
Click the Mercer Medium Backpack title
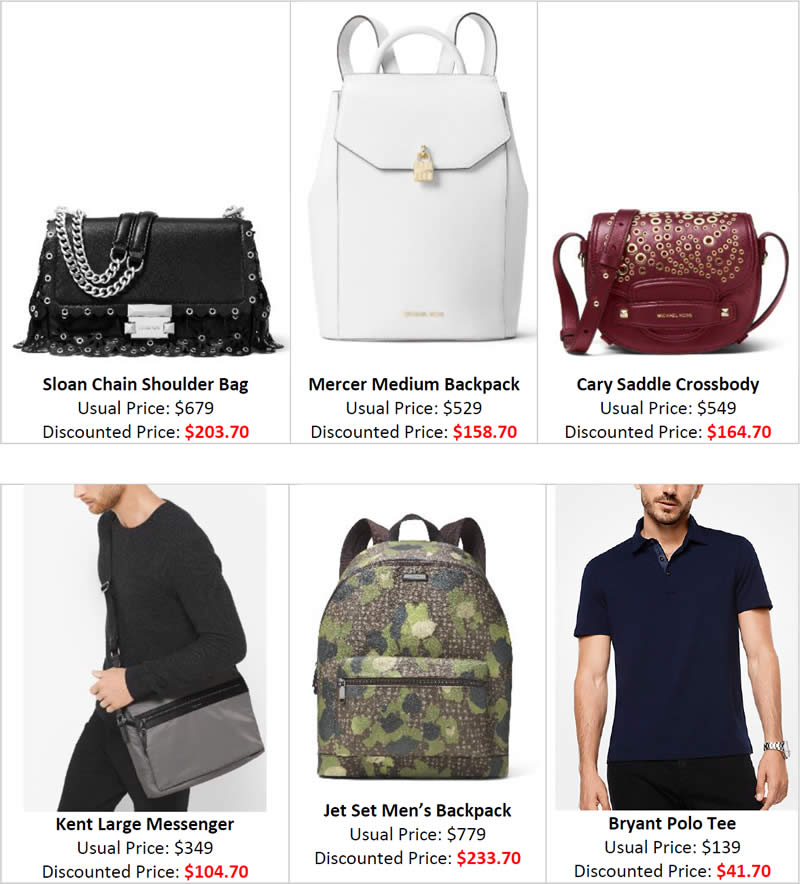(x=414, y=384)
